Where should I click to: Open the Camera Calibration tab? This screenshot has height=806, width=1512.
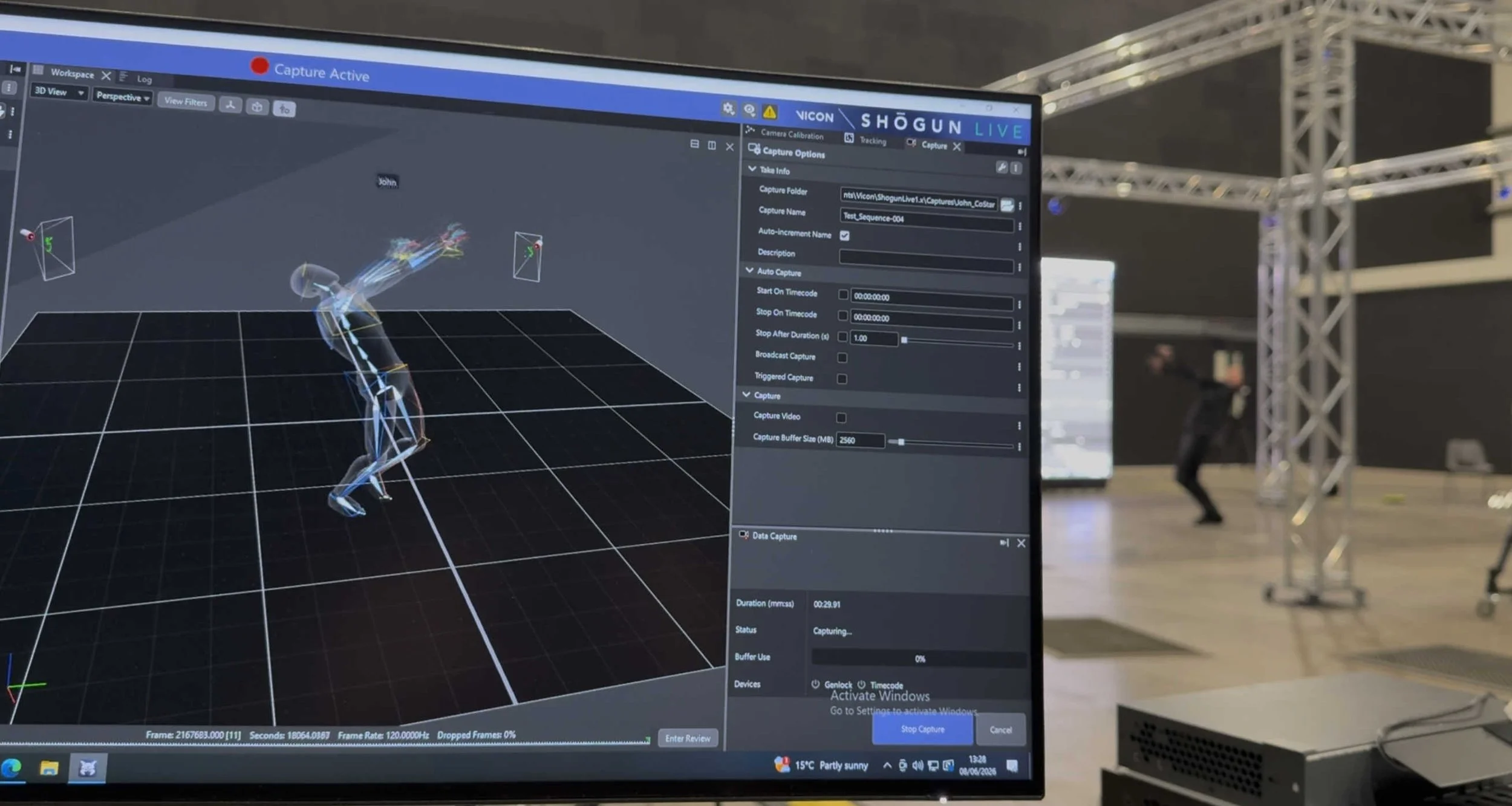pyautogui.click(x=792, y=134)
